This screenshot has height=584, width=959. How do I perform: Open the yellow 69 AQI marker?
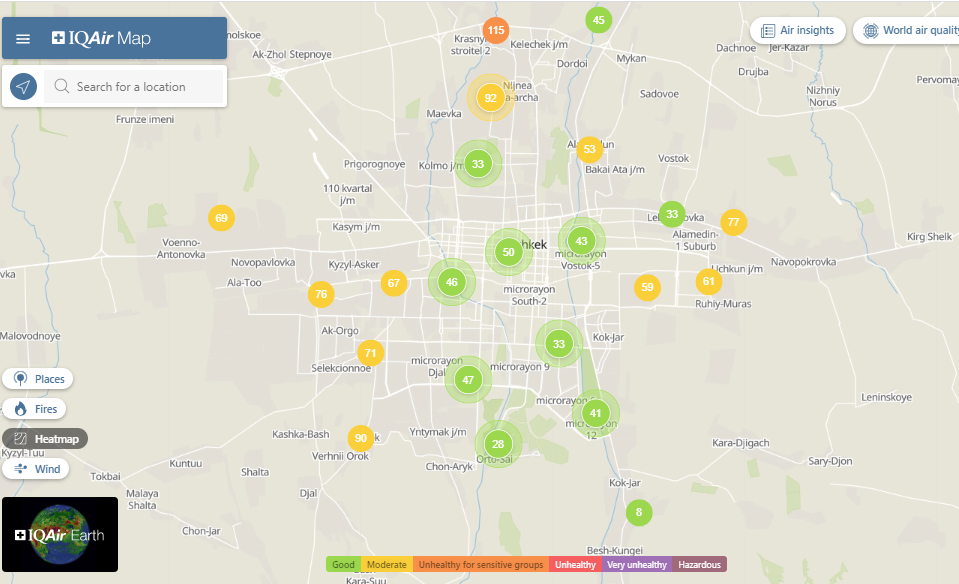[221, 218]
